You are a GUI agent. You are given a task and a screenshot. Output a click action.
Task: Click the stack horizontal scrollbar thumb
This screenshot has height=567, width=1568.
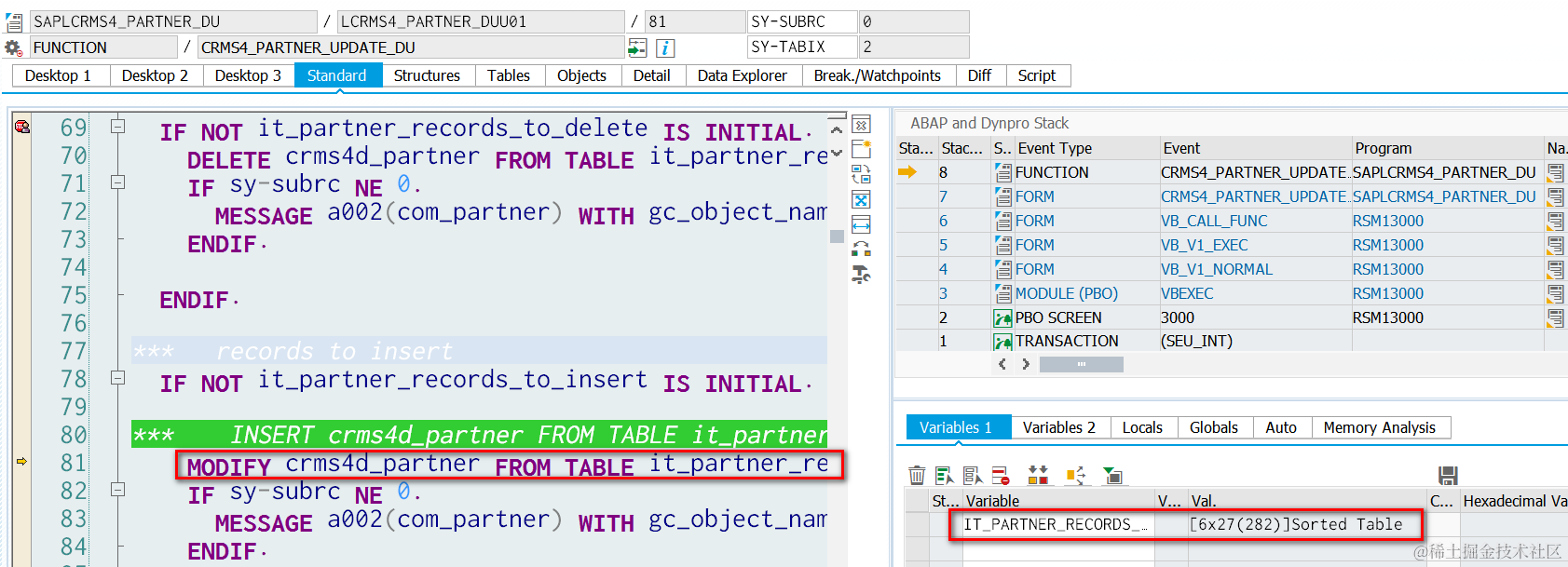1082,364
